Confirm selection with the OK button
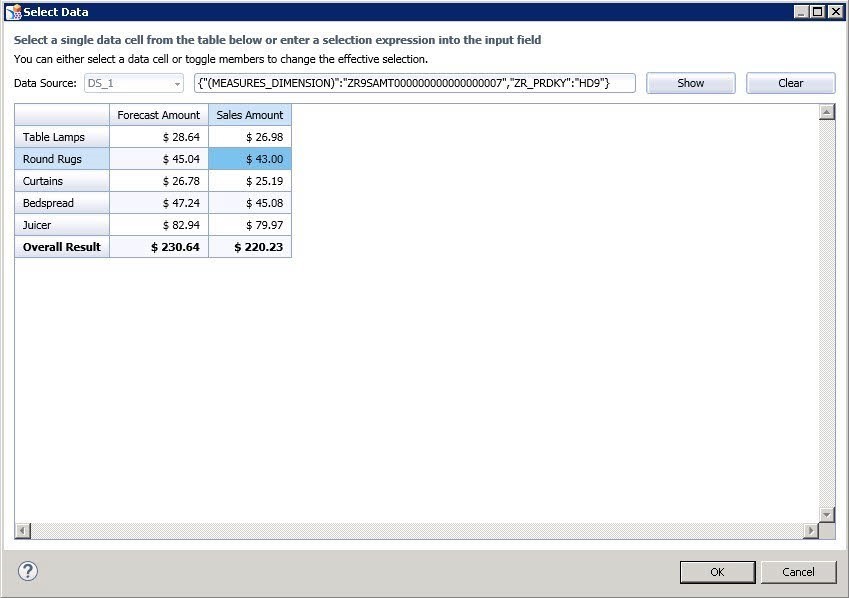Viewport: 849px width, 598px height. 717,572
